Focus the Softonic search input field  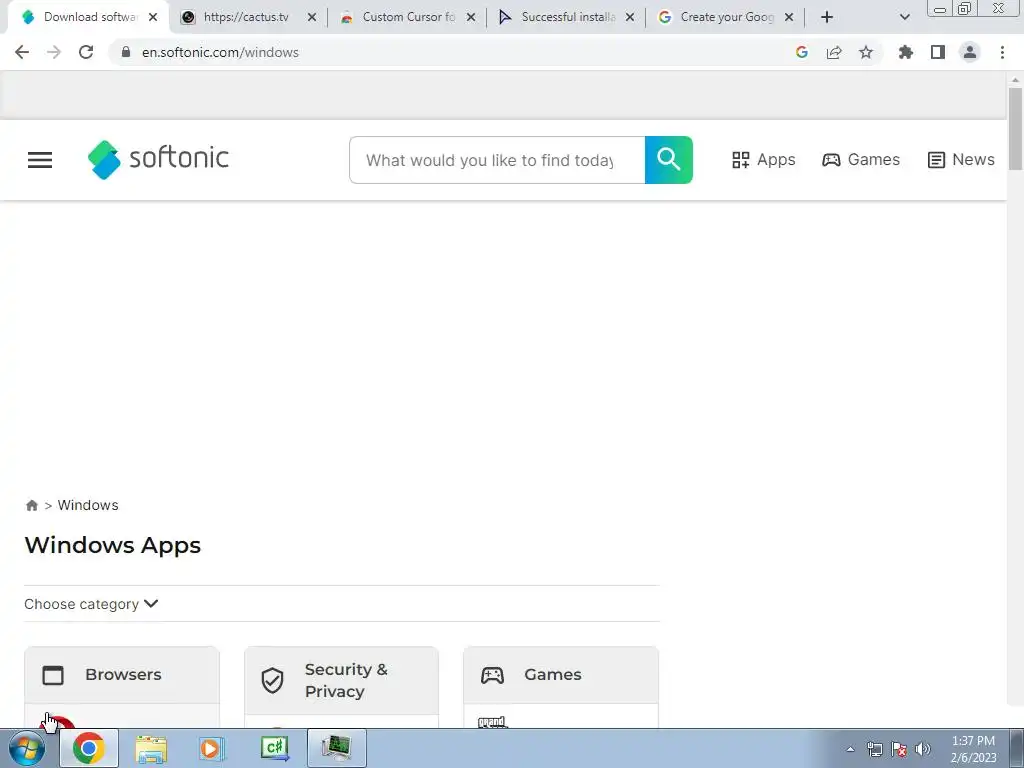click(x=497, y=160)
